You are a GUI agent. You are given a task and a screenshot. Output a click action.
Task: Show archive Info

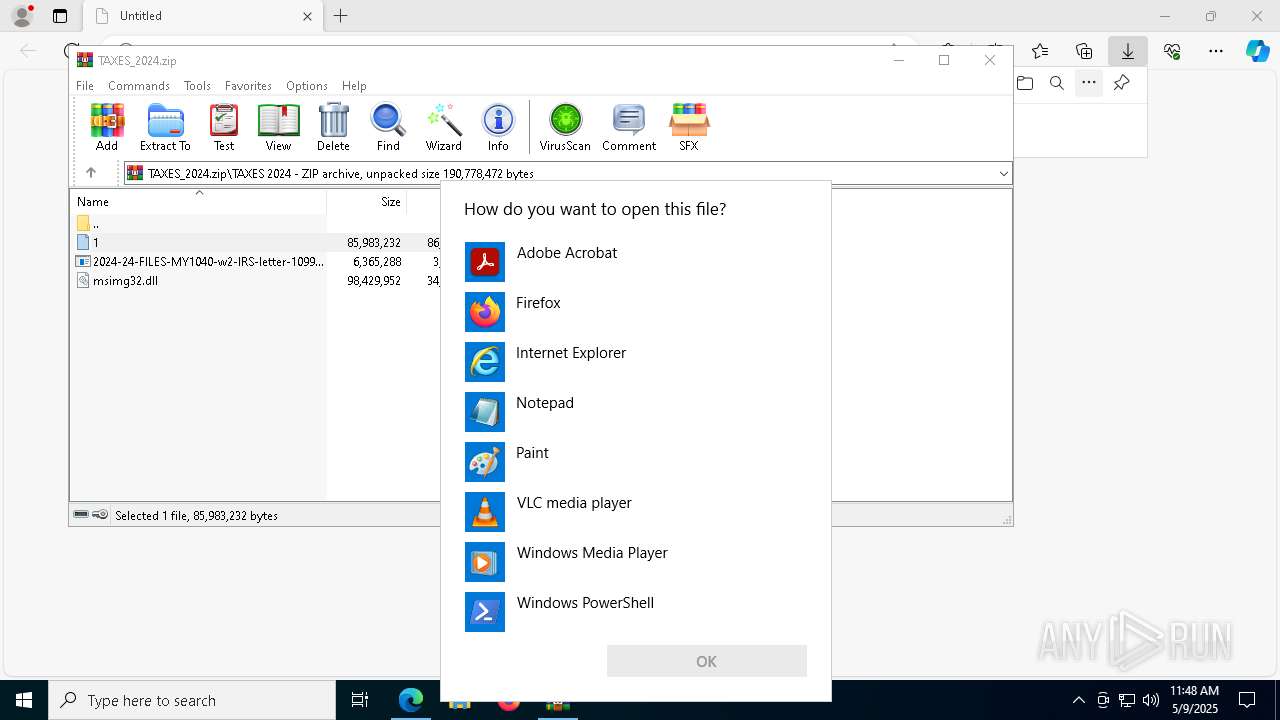pos(498,127)
